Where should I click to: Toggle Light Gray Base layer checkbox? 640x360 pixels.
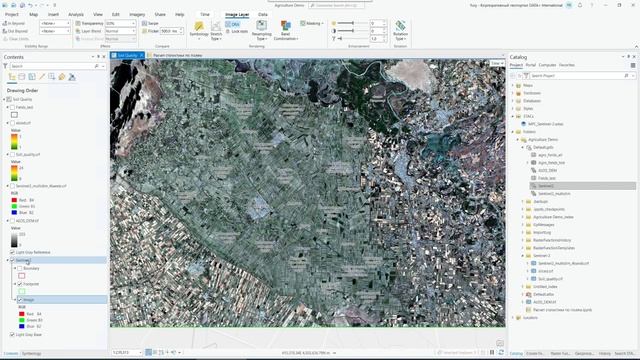[12, 335]
